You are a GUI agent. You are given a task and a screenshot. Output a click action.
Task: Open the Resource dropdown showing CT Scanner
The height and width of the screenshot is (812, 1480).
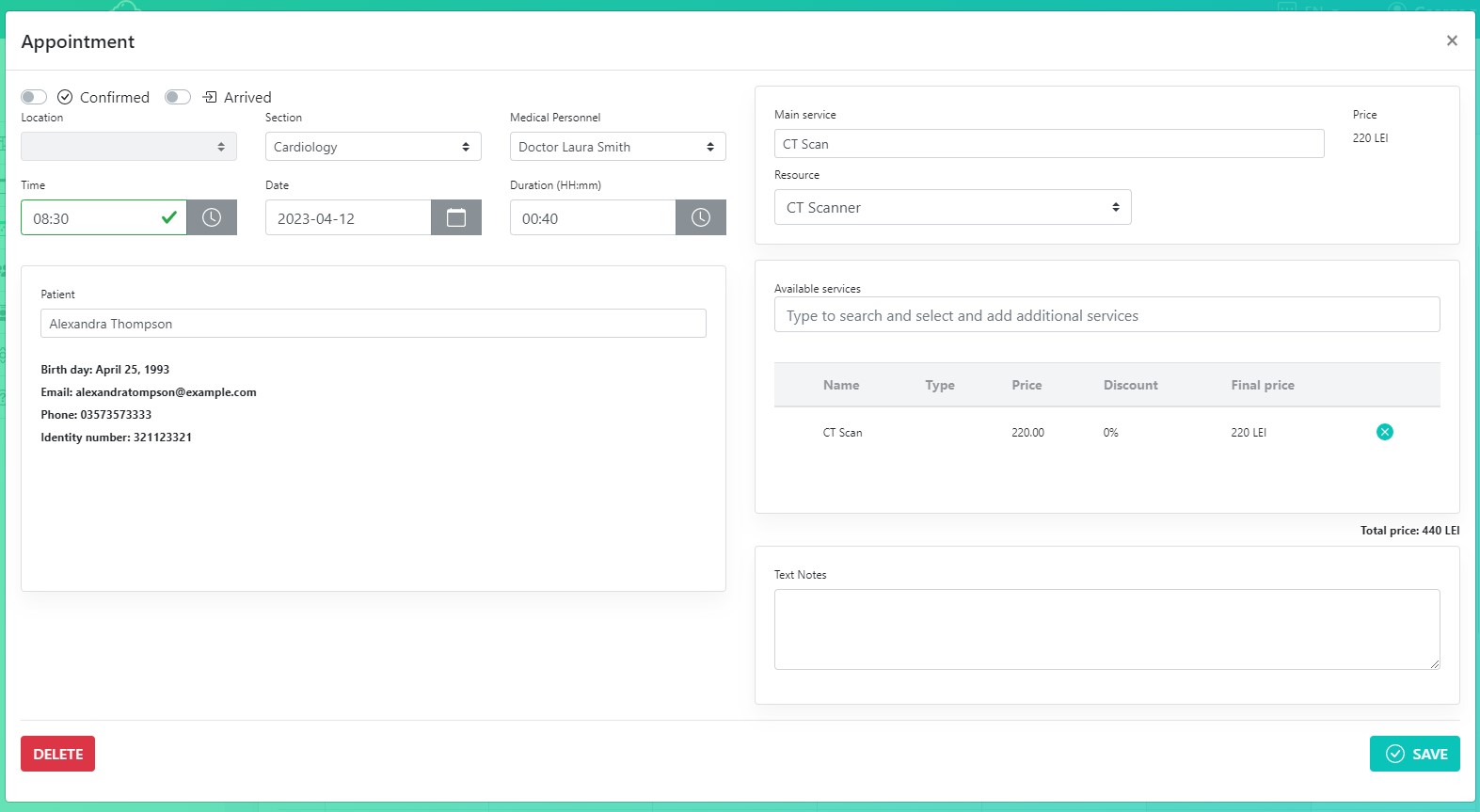(952, 207)
